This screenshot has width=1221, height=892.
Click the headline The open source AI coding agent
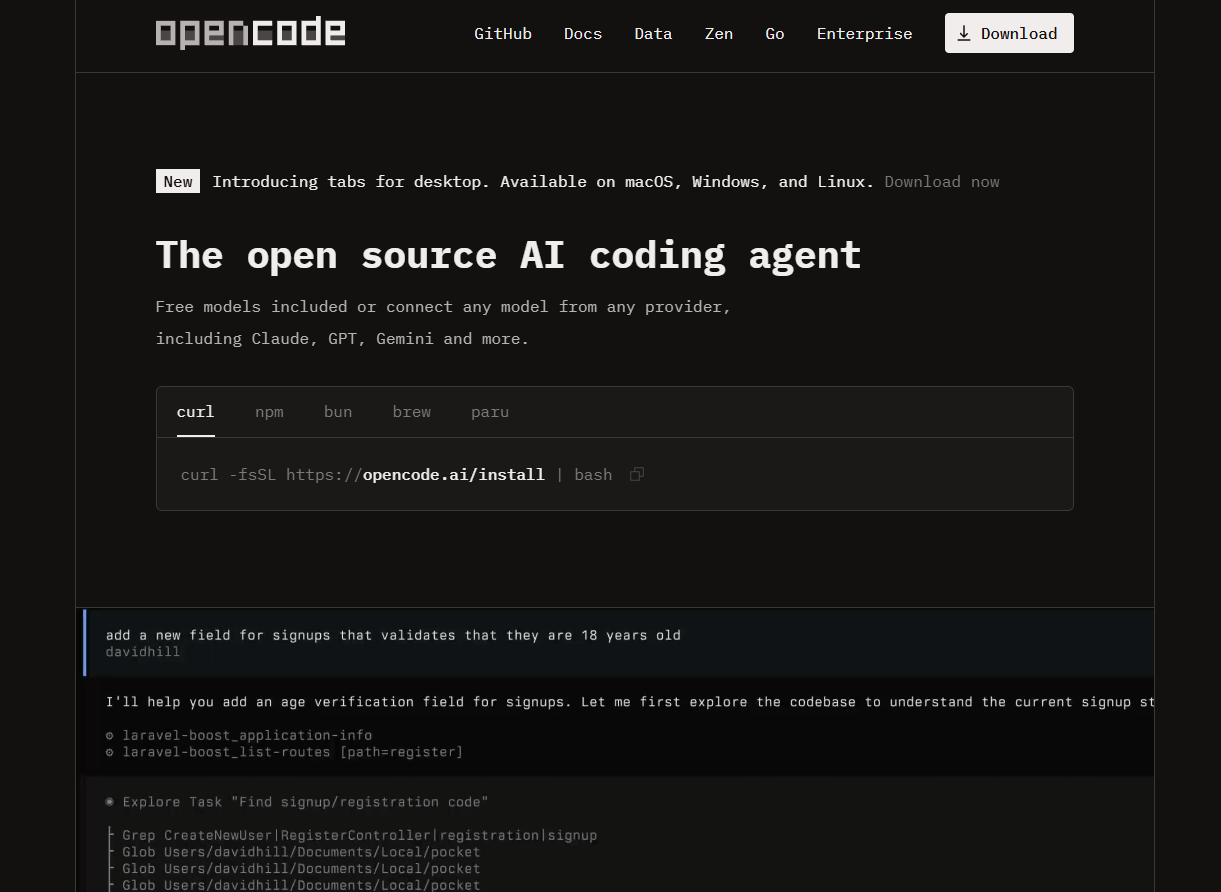point(508,254)
